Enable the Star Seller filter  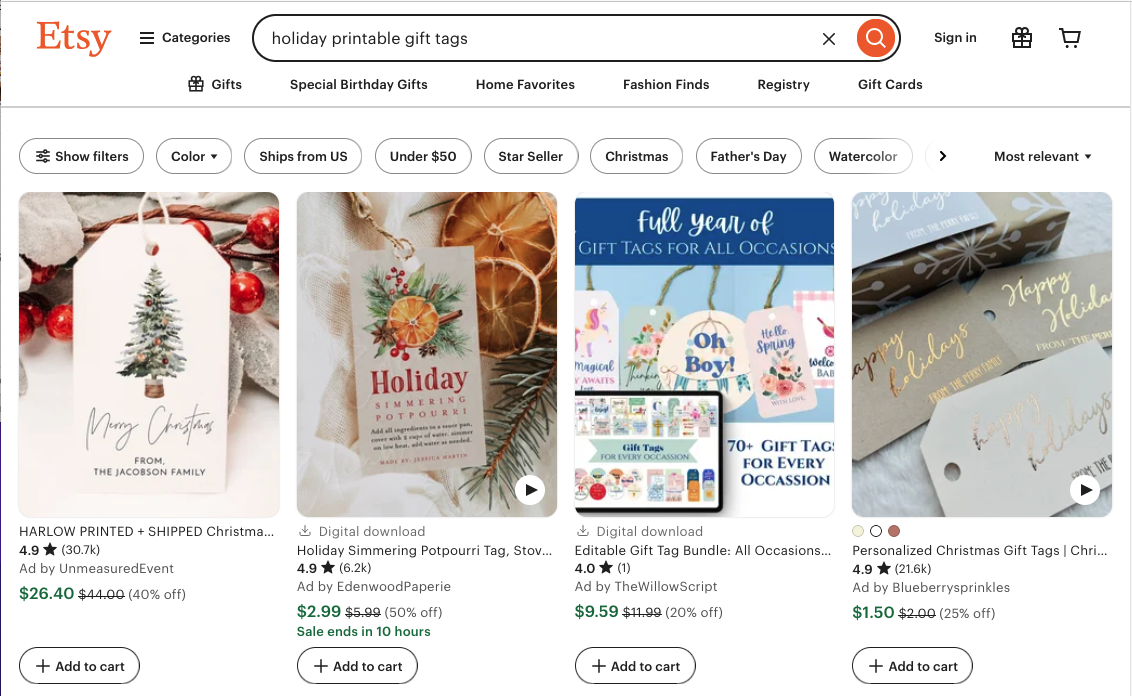tap(531, 156)
